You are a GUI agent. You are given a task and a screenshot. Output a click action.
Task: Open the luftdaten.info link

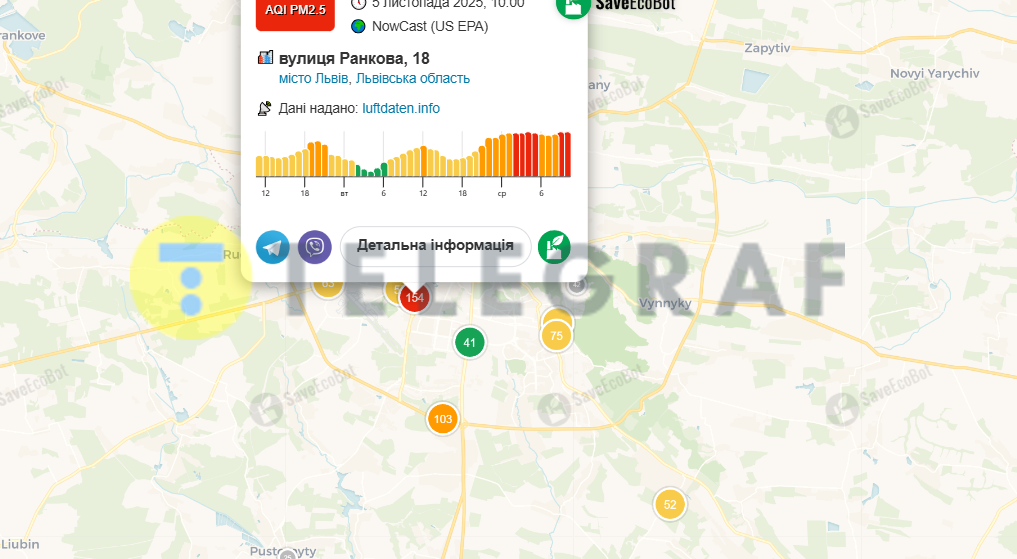[400, 108]
